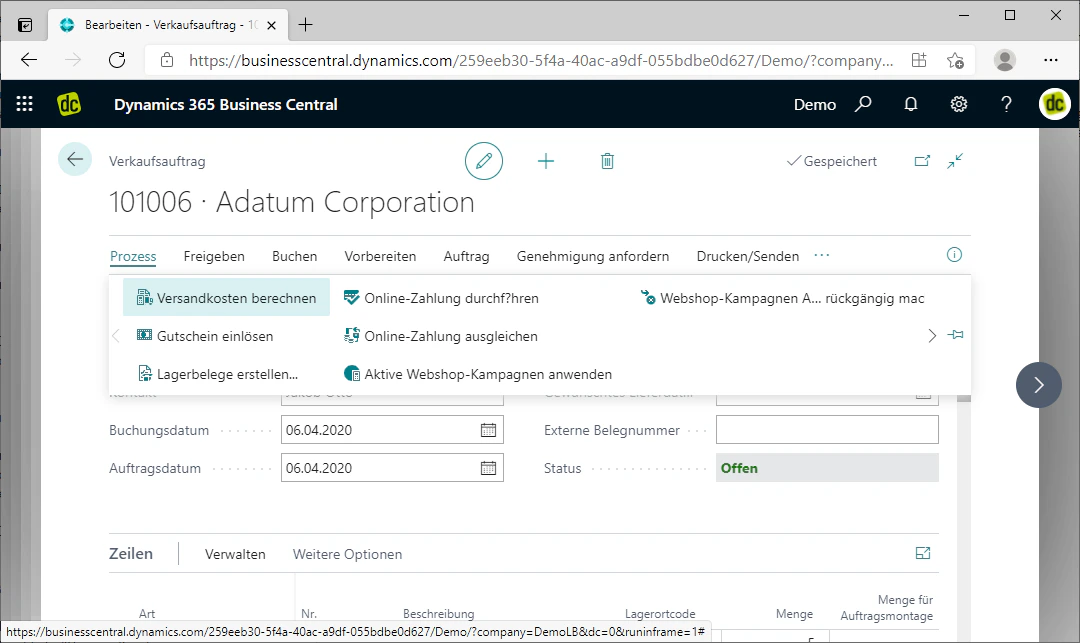Open a new browser tab
This screenshot has height=643, width=1080.
pos(305,25)
